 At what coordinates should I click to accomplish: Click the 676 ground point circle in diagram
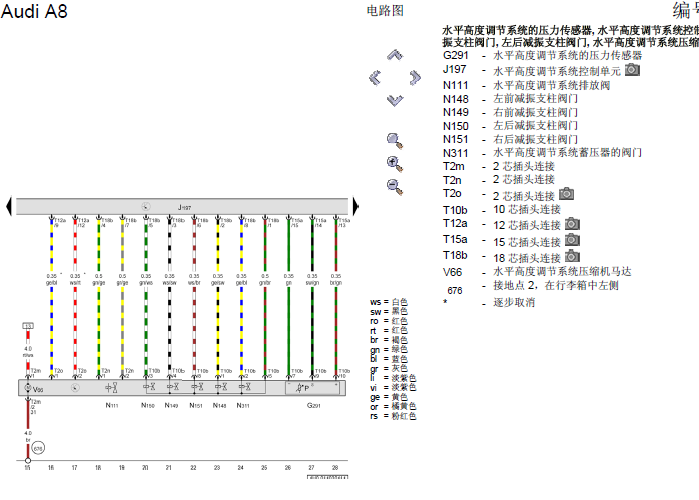point(38,448)
